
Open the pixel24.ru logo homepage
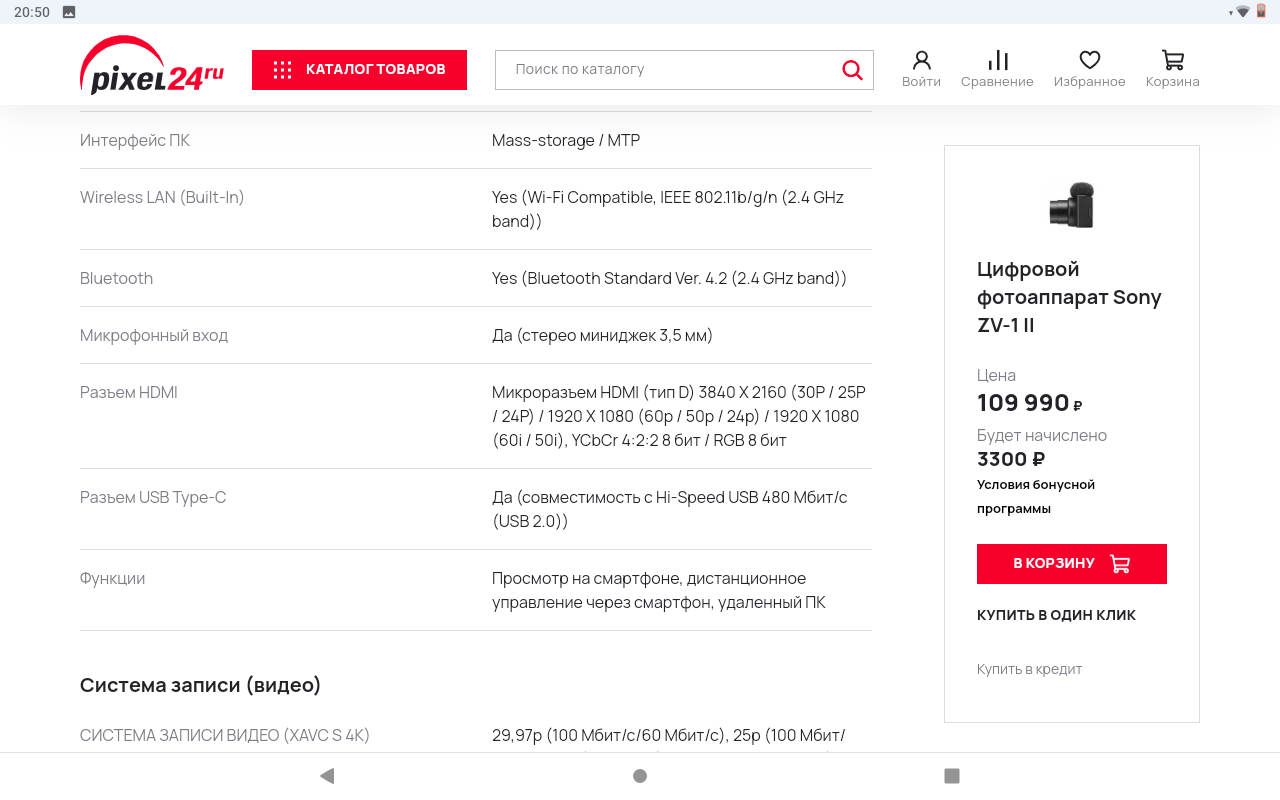(x=152, y=66)
